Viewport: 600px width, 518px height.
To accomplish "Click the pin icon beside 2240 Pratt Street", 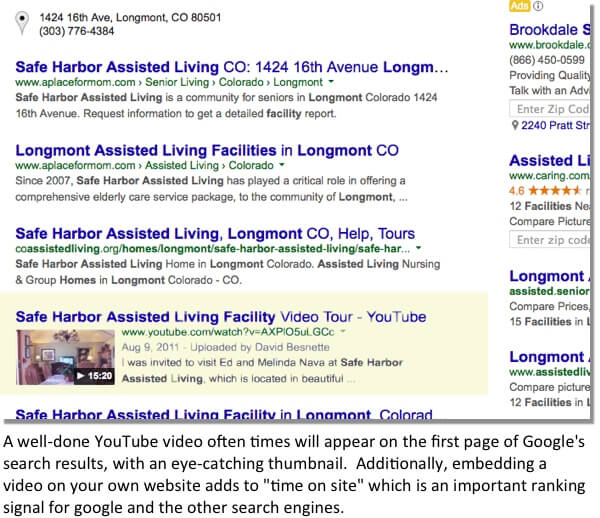I will pos(515,125).
